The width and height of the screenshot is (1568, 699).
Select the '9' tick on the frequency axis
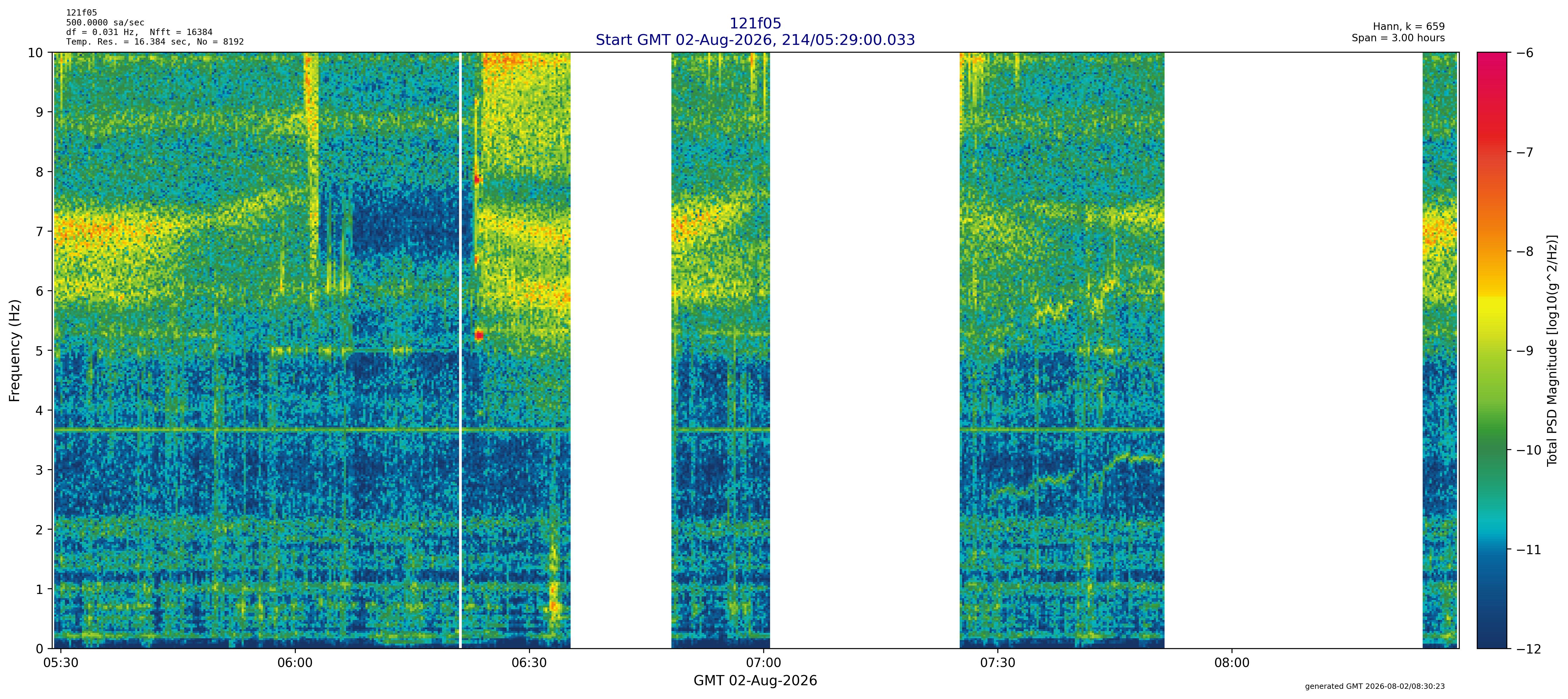click(39, 112)
